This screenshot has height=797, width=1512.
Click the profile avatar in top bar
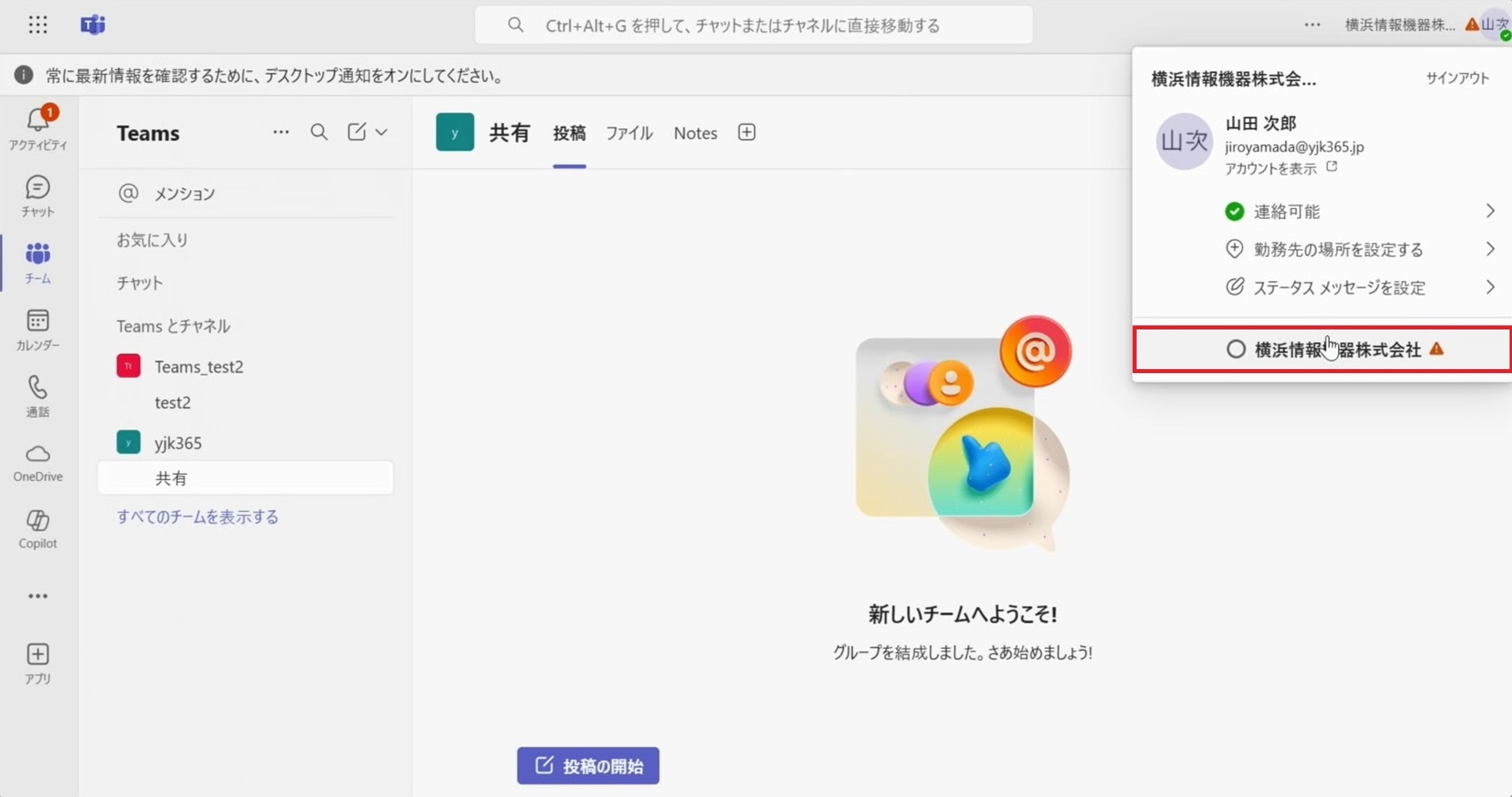1497,25
